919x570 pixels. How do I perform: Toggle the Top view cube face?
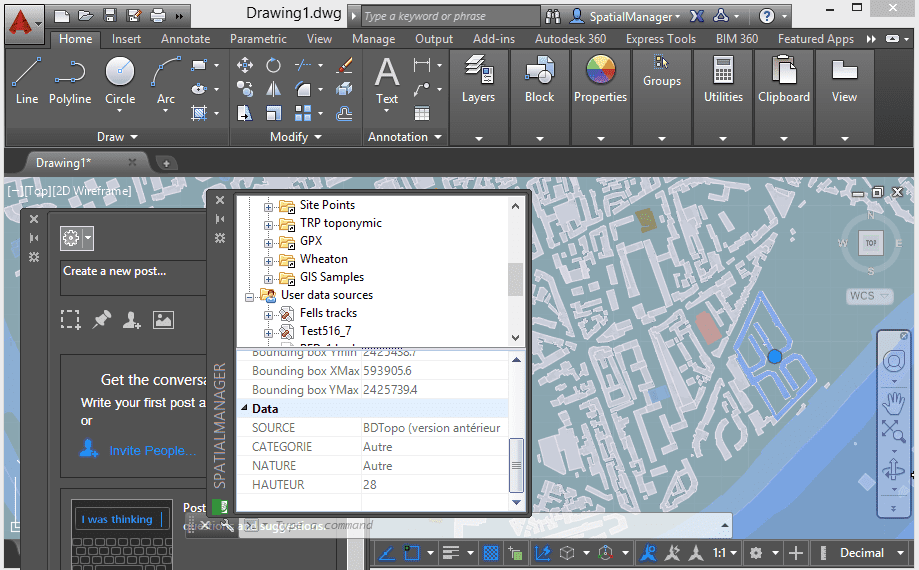pyautogui.click(x=870, y=243)
